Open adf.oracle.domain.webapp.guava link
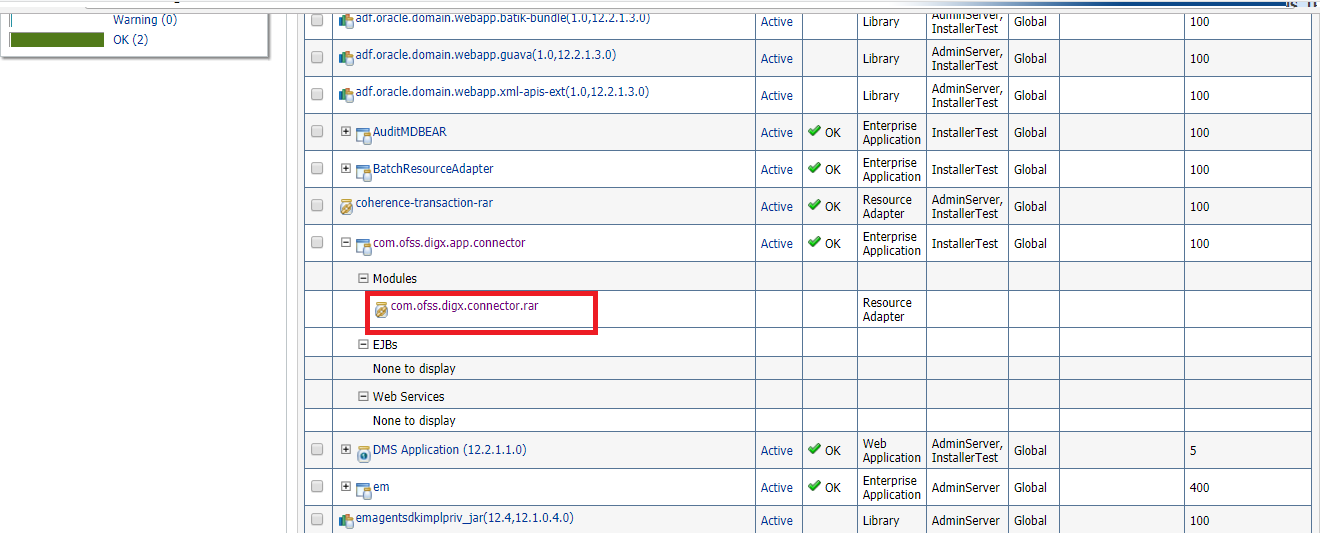 tap(486, 55)
